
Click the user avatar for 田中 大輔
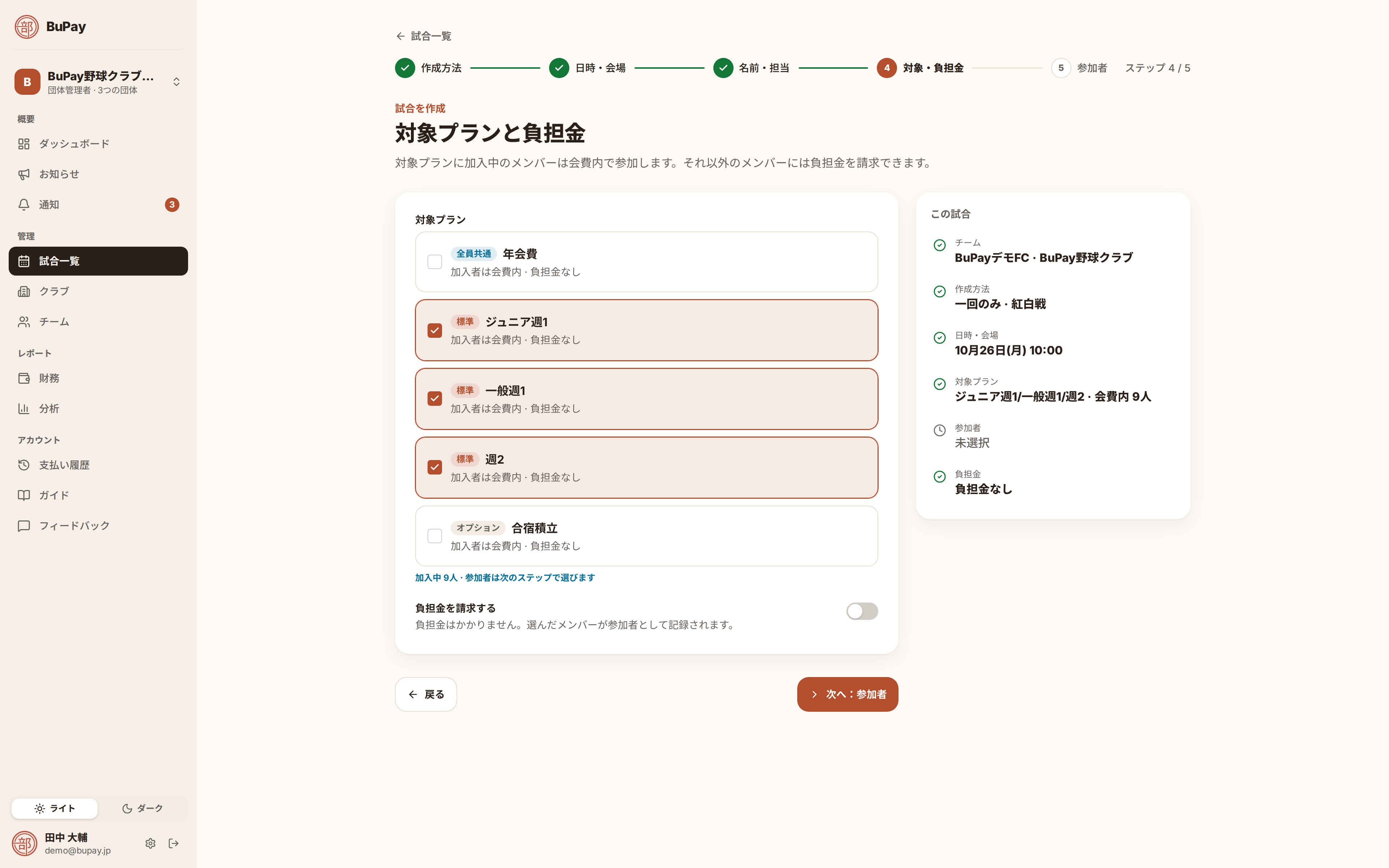coord(25,843)
